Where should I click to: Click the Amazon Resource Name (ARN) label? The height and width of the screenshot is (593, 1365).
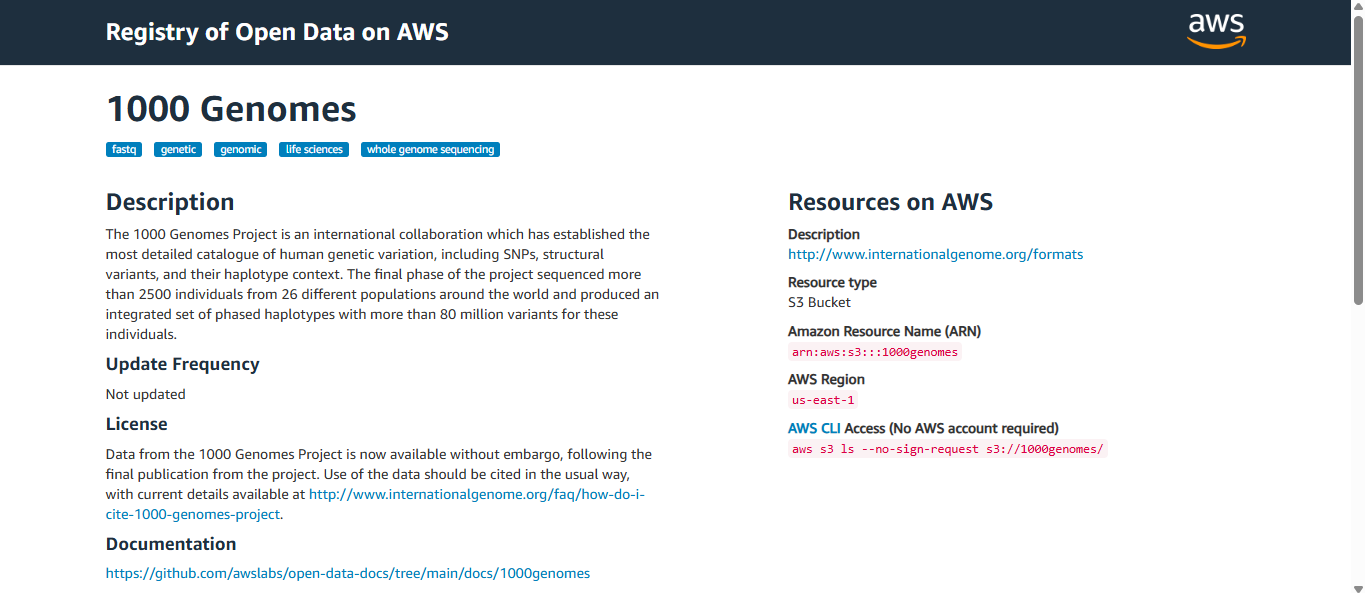coord(884,331)
